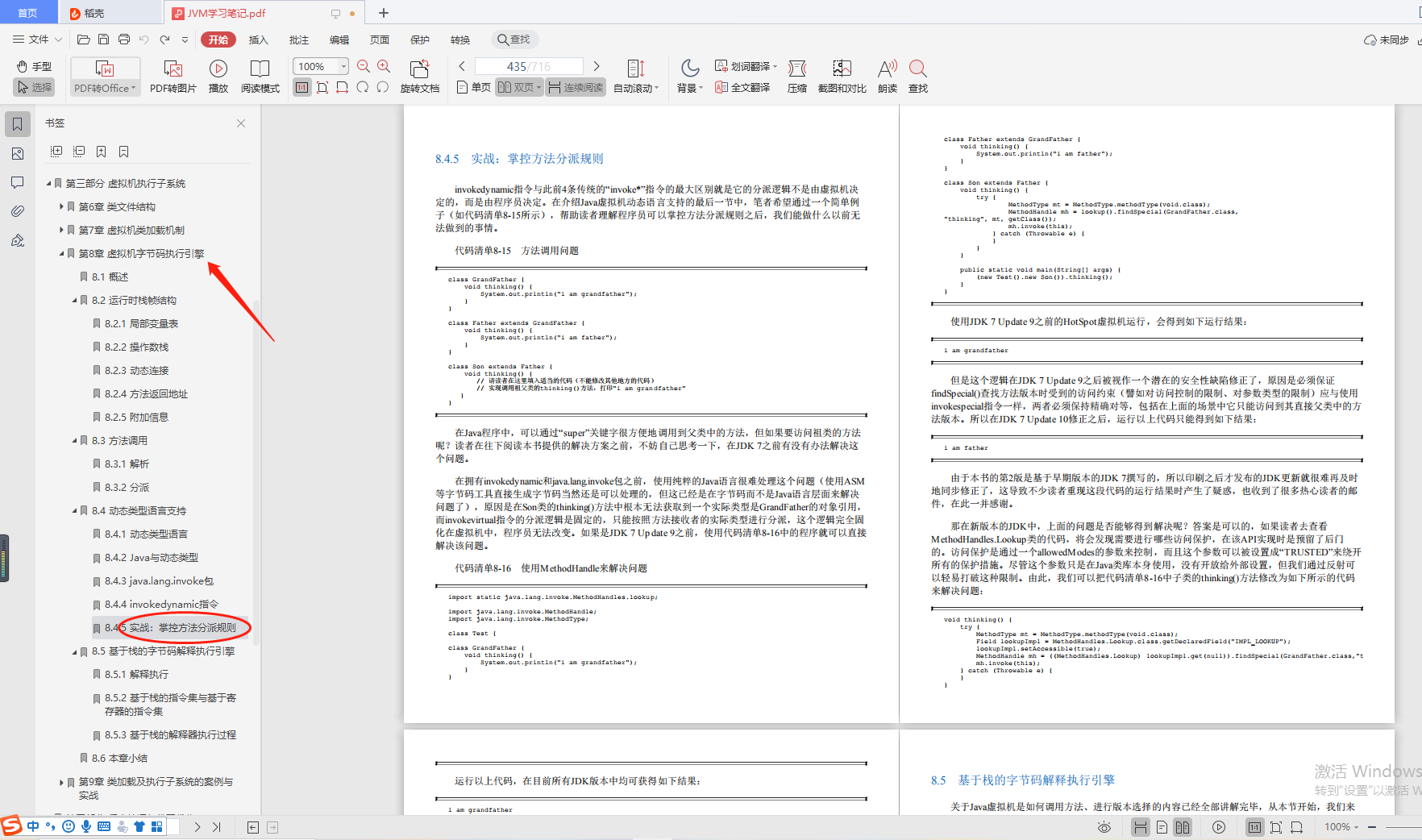Start slideshow with the 播放 icon
This screenshot has width=1422, height=840.
[218, 77]
